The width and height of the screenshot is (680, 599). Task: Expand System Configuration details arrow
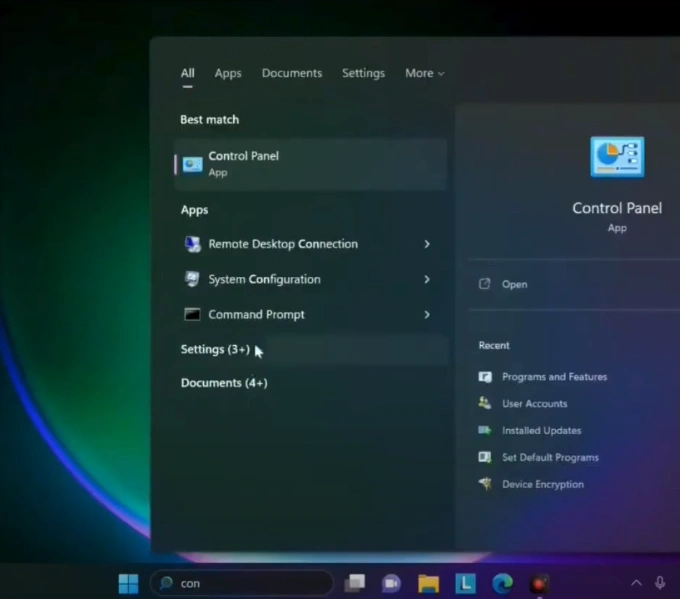(427, 279)
